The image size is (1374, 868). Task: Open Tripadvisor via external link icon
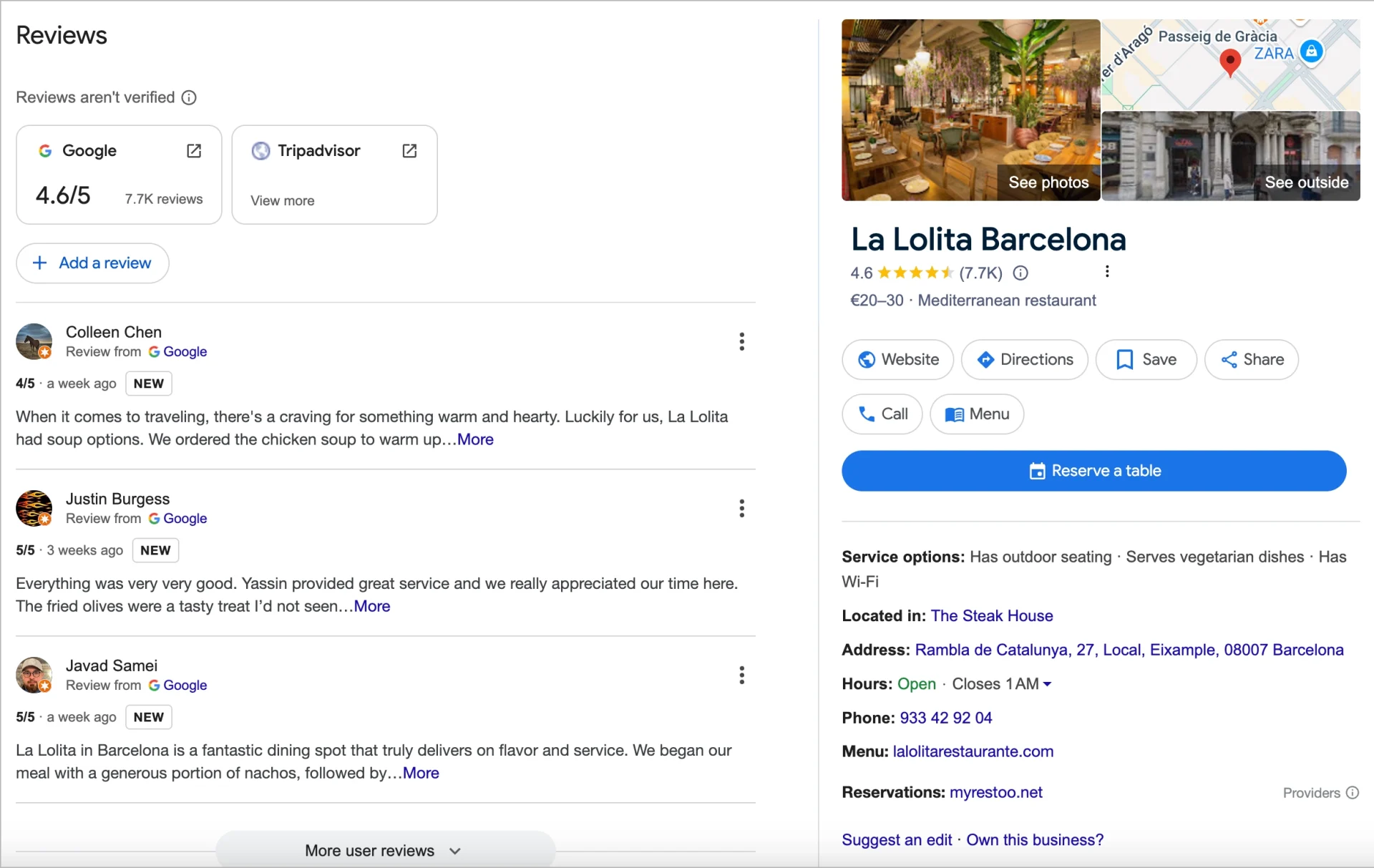[409, 151]
